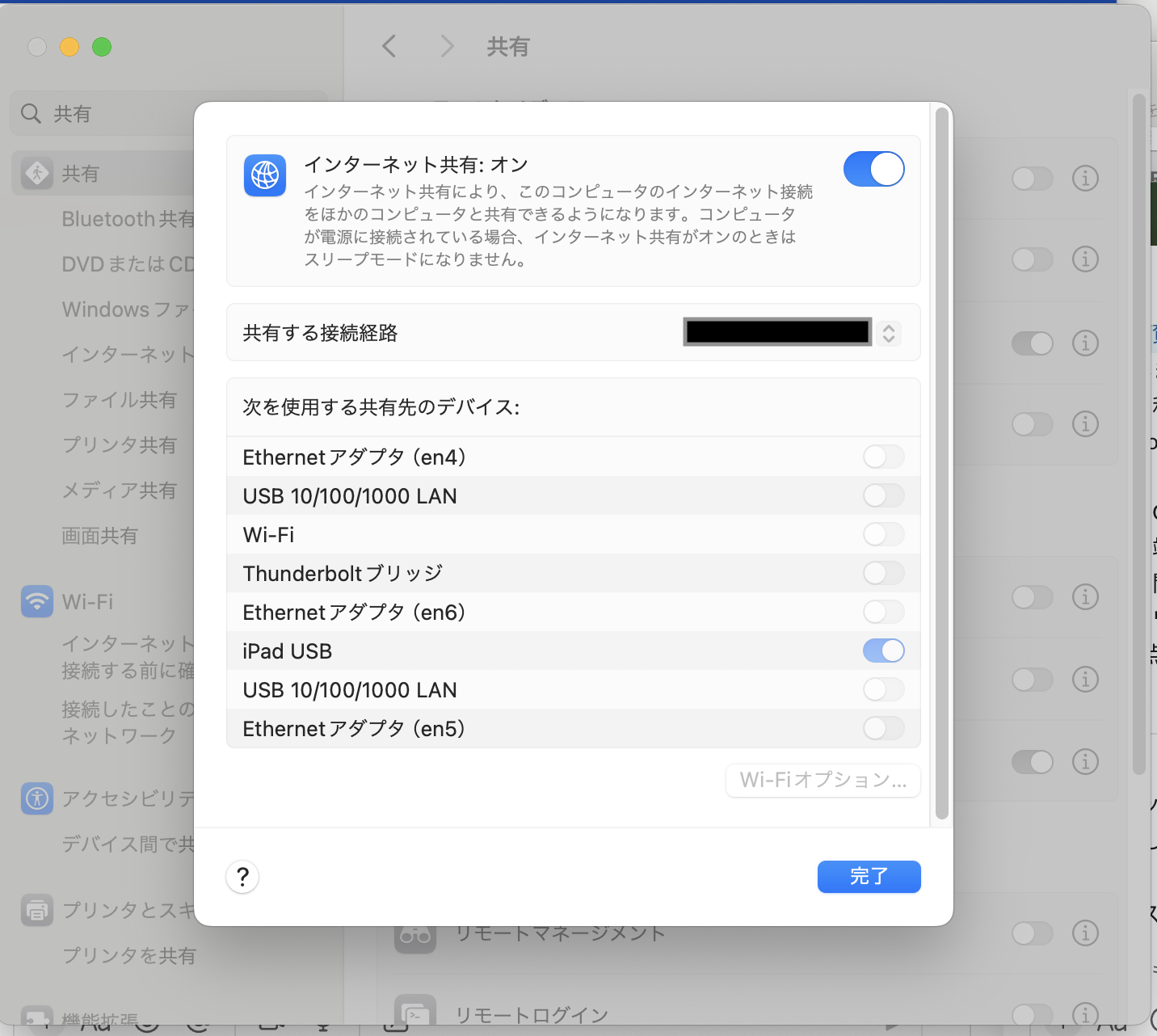Image resolution: width=1157 pixels, height=1036 pixels.
Task: Open info for リモートマネージメント
Action: 1085,933
